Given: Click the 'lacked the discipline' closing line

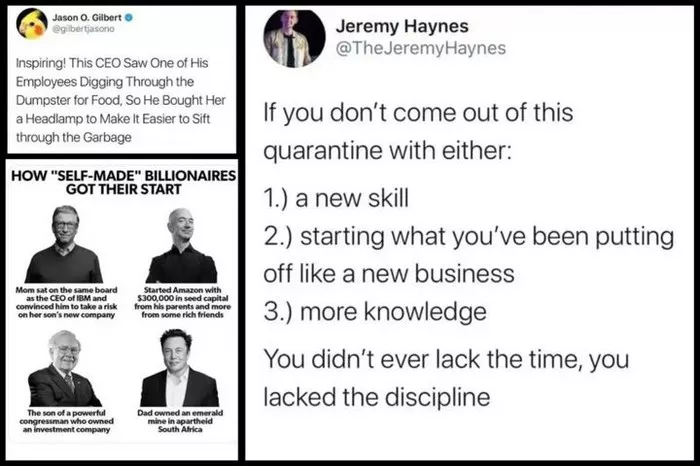Looking at the screenshot, I should coord(377,397).
